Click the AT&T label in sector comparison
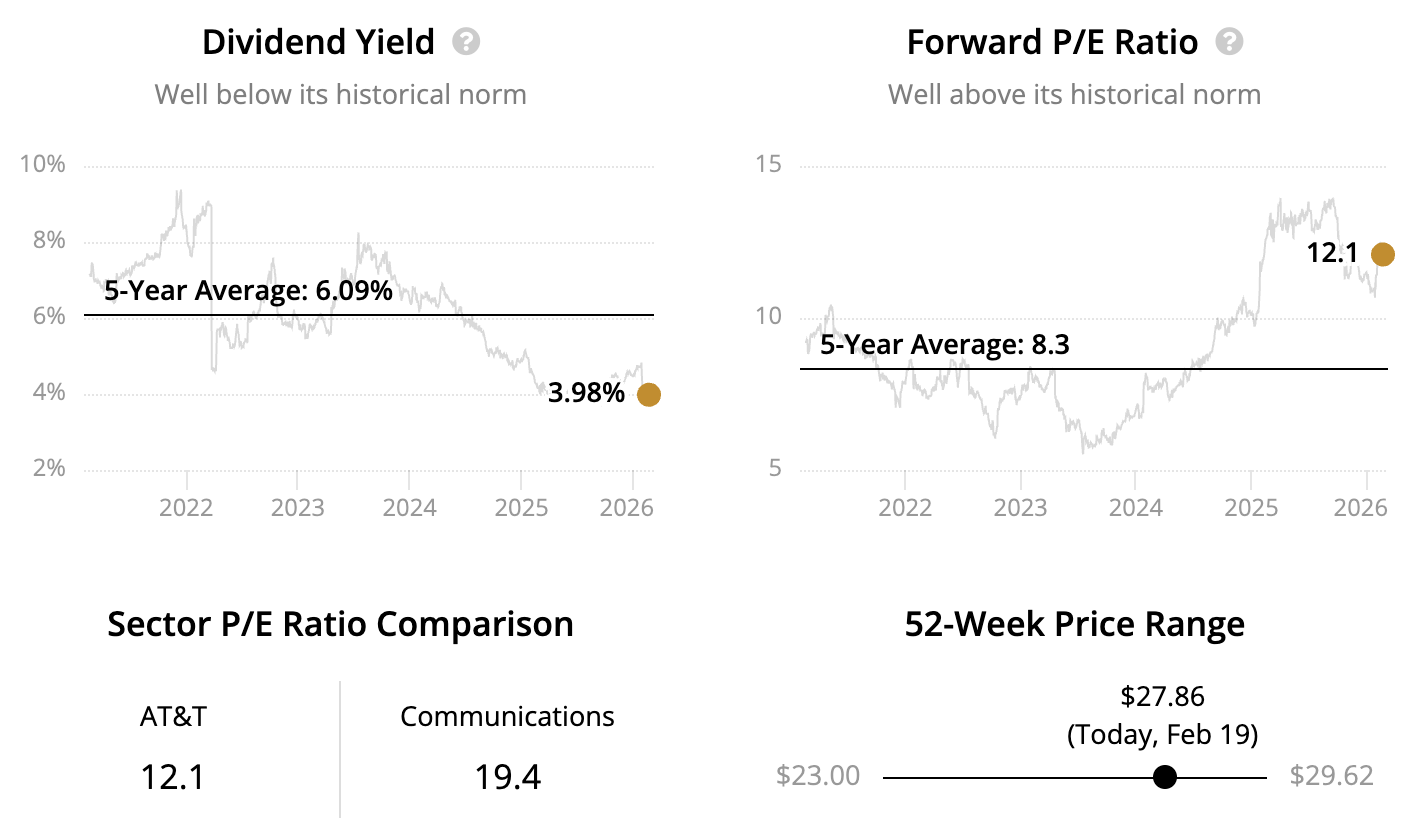 pos(173,716)
